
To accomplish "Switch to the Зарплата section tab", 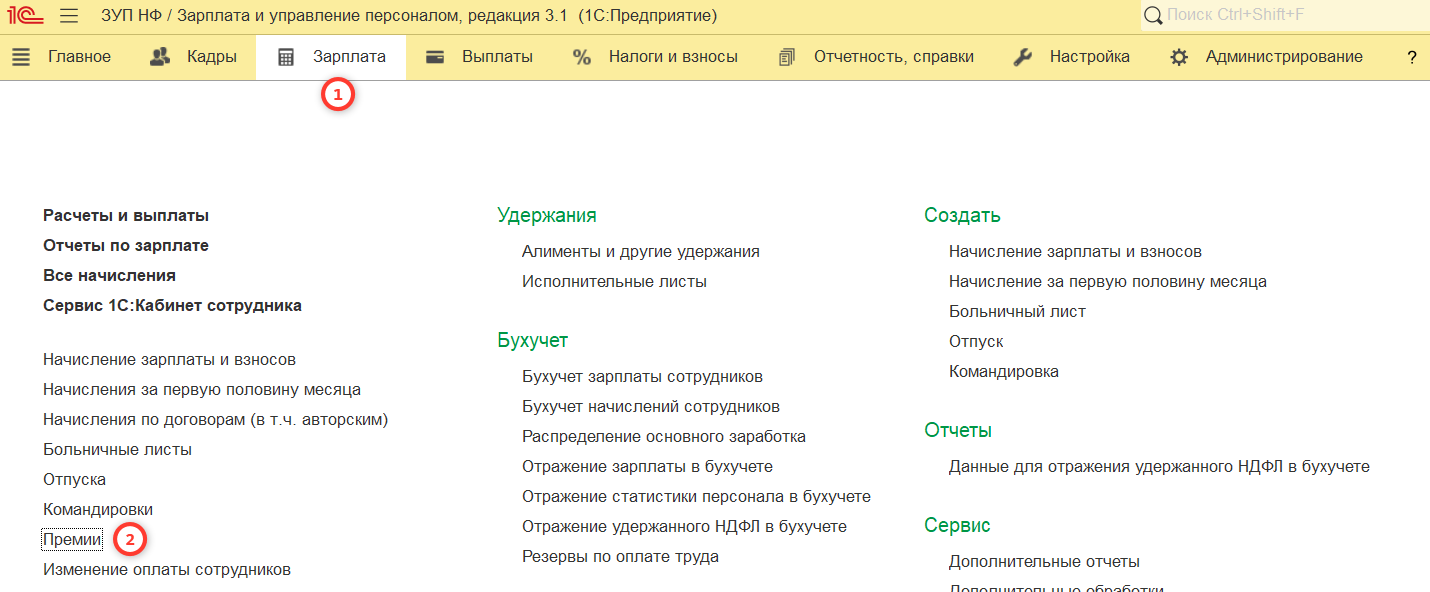I will (331, 57).
